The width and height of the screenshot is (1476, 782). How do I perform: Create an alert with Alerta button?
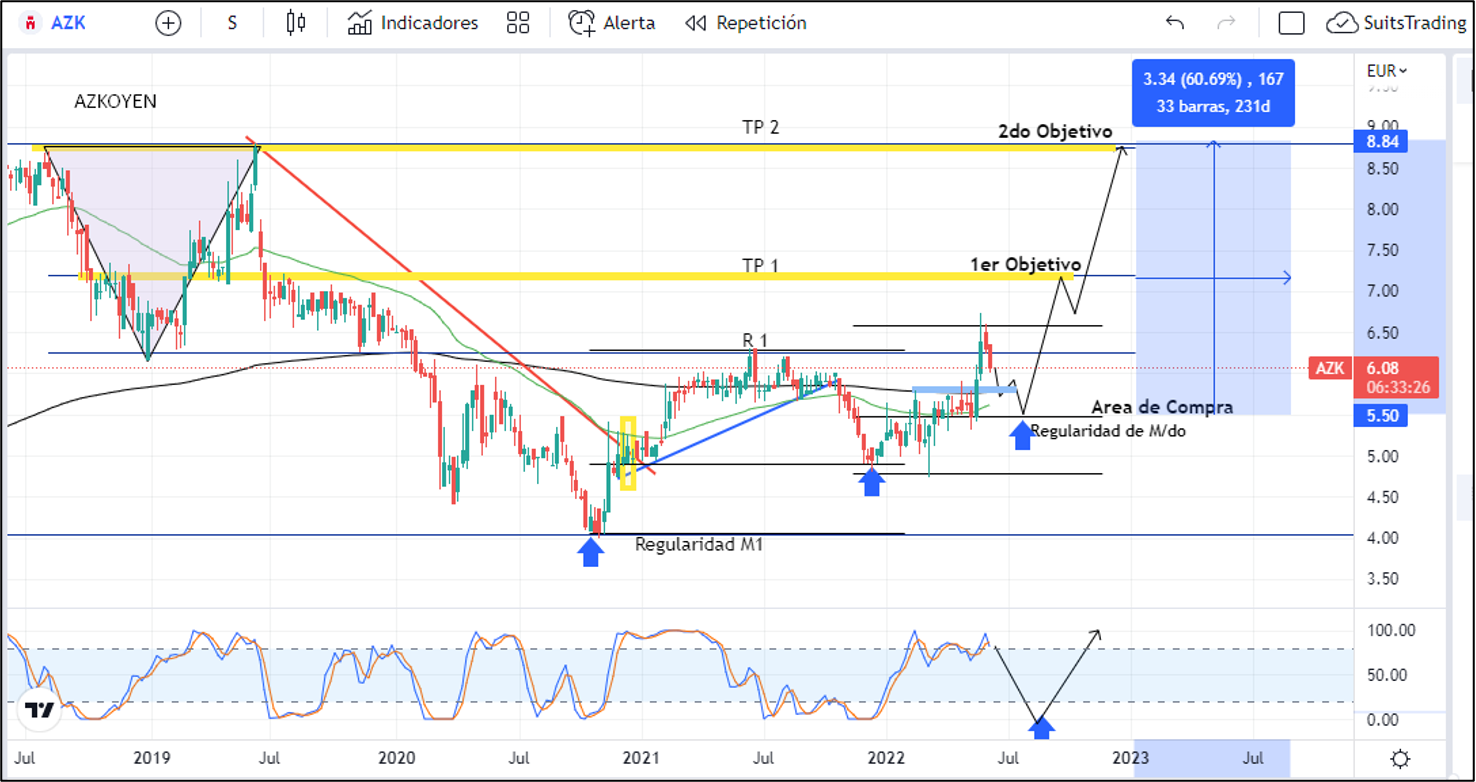click(x=612, y=23)
